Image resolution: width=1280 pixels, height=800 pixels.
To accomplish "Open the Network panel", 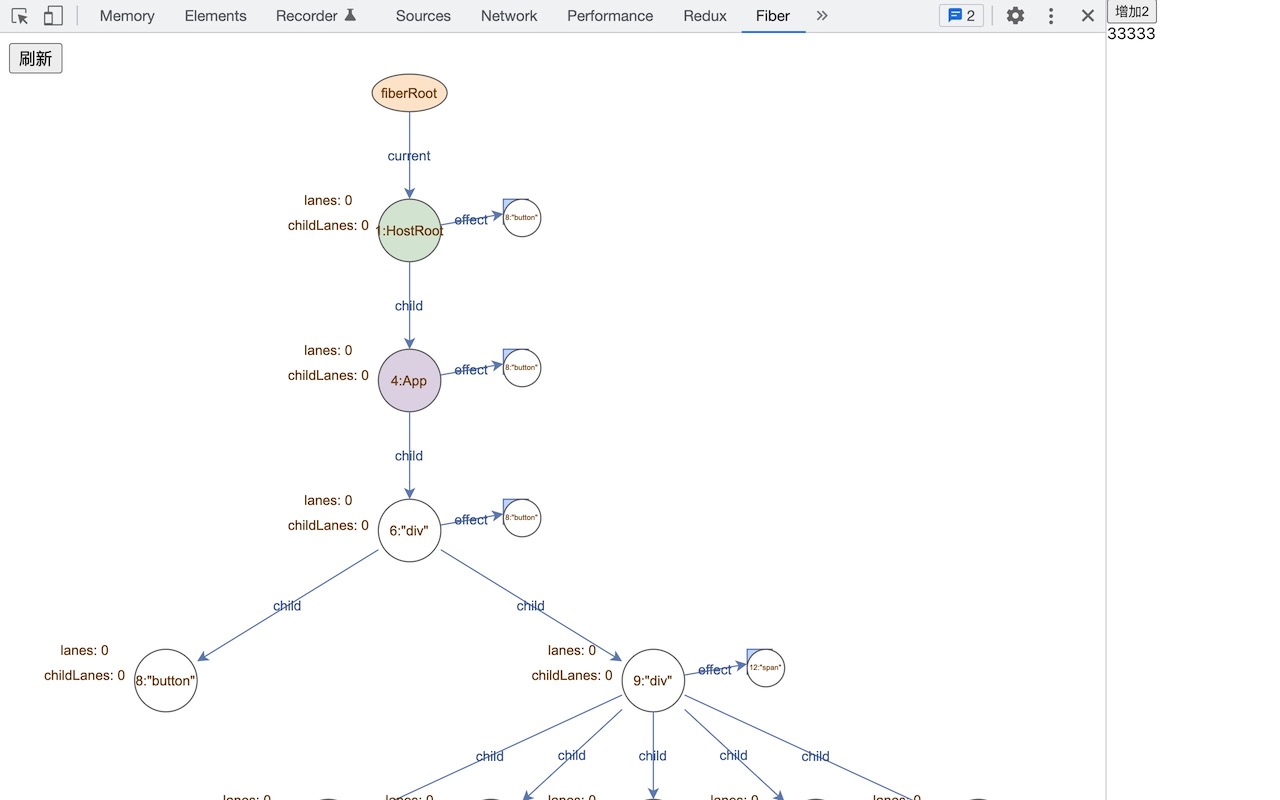I will tap(509, 16).
